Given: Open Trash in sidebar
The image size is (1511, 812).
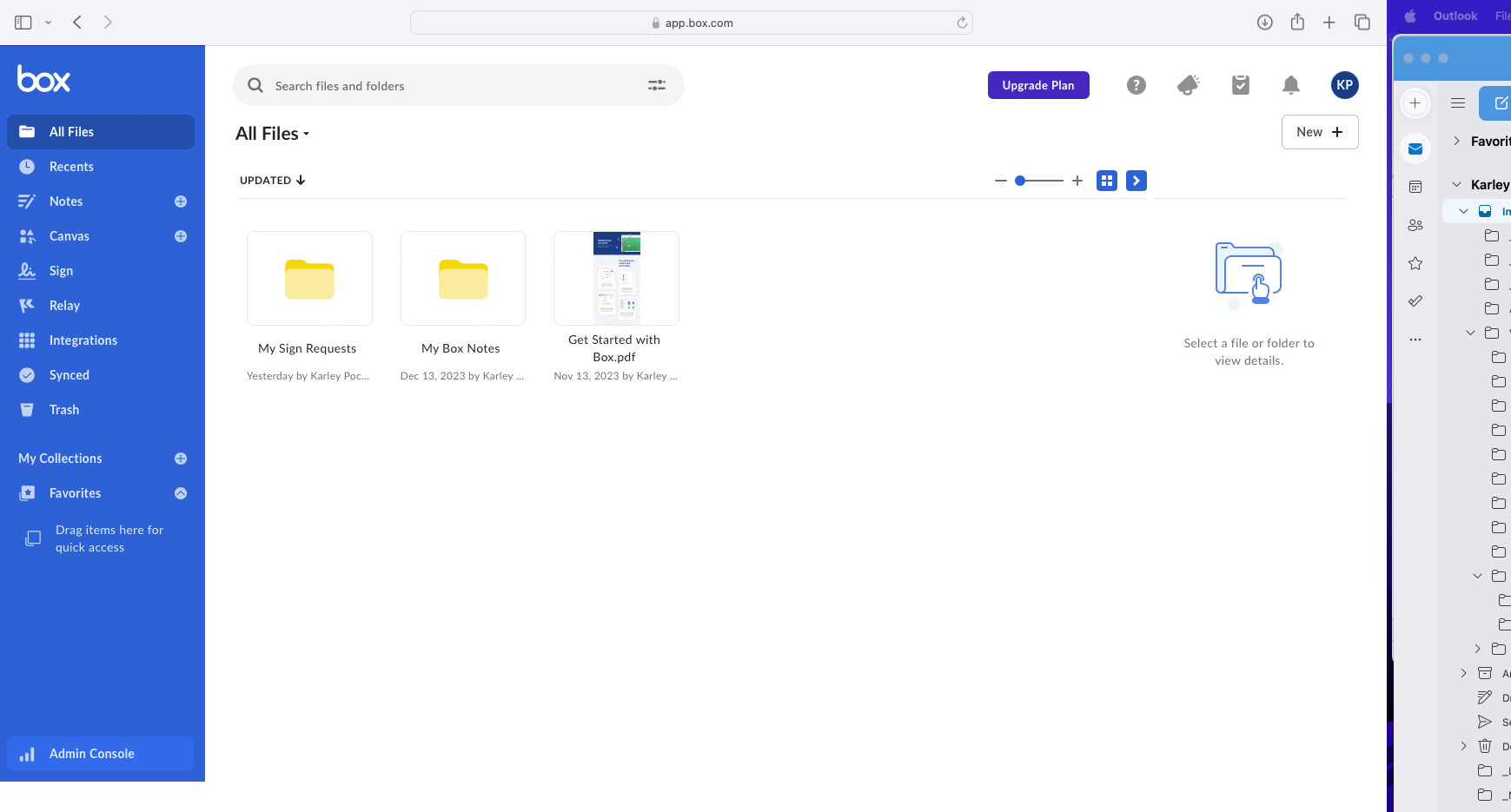Looking at the screenshot, I should (x=101, y=410).
